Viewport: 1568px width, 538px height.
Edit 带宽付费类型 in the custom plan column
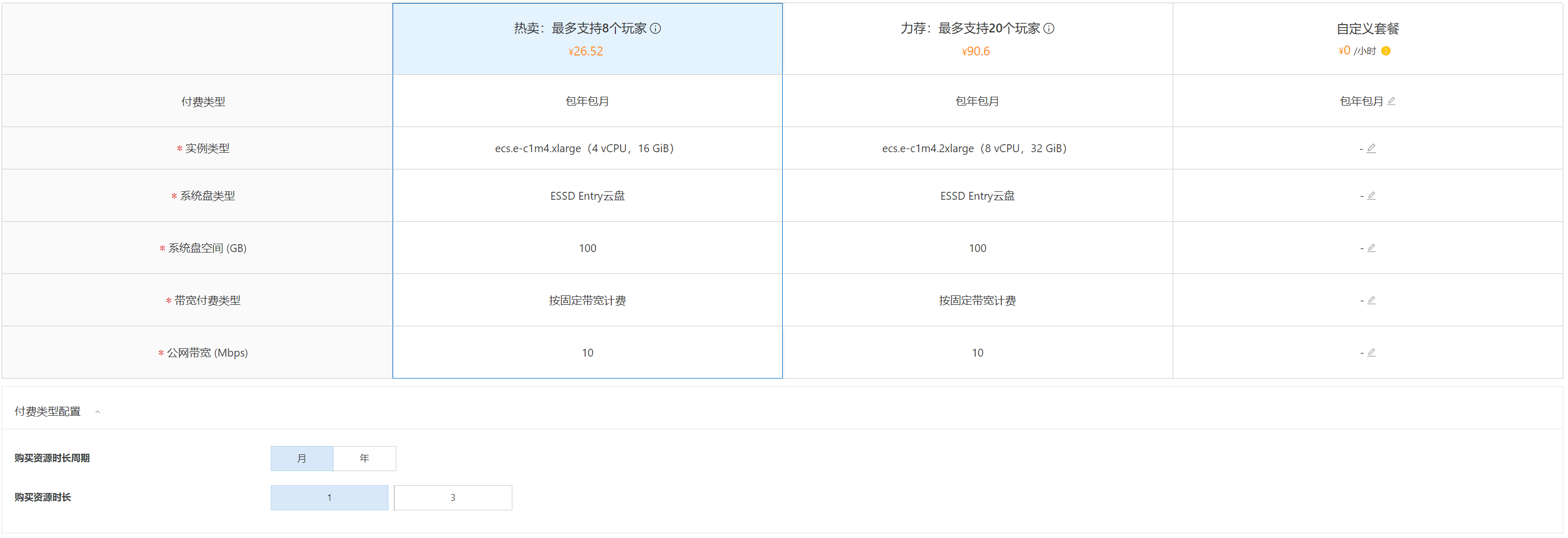[1371, 301]
